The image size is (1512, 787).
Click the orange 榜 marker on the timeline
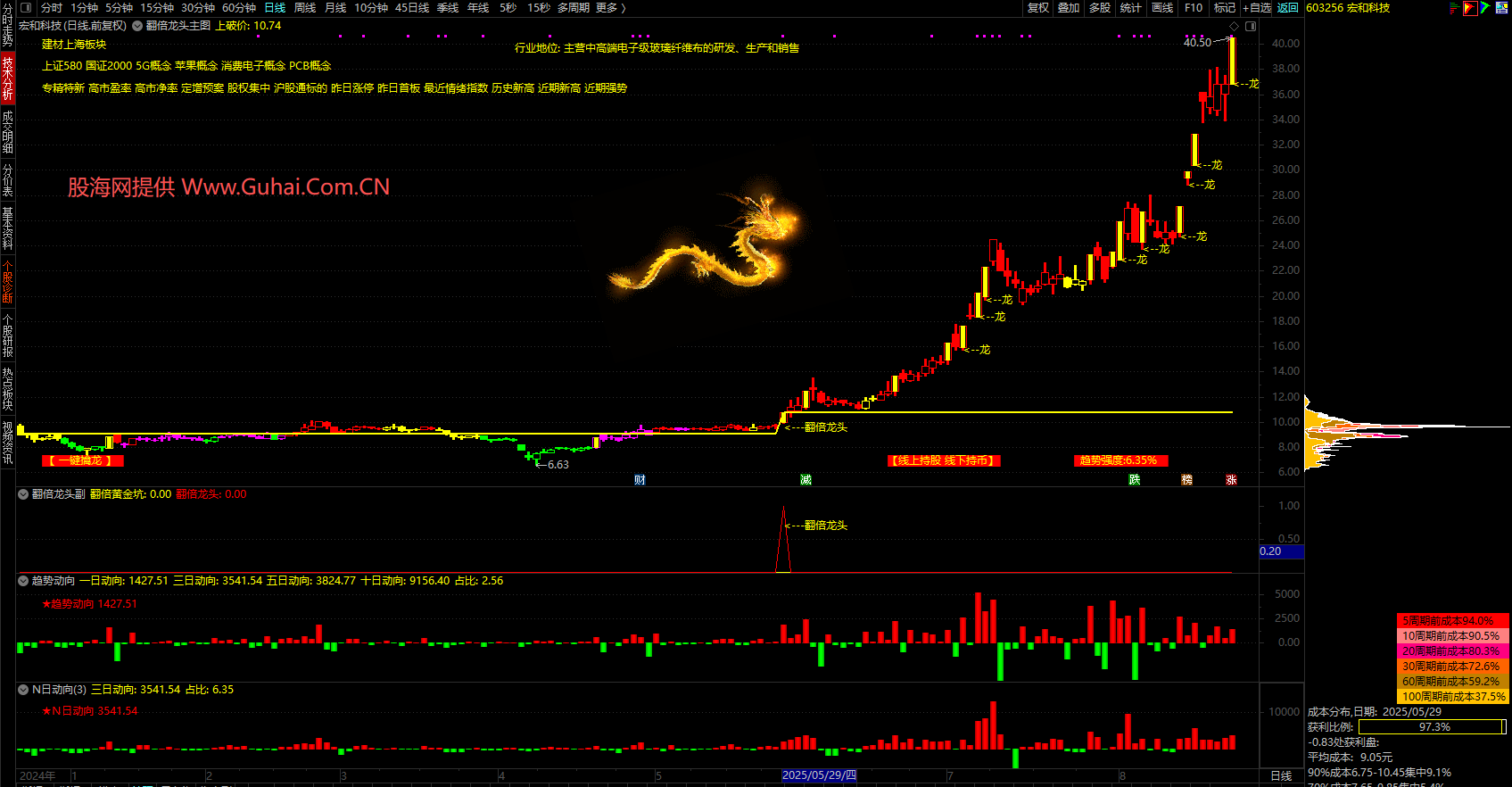(x=1186, y=479)
